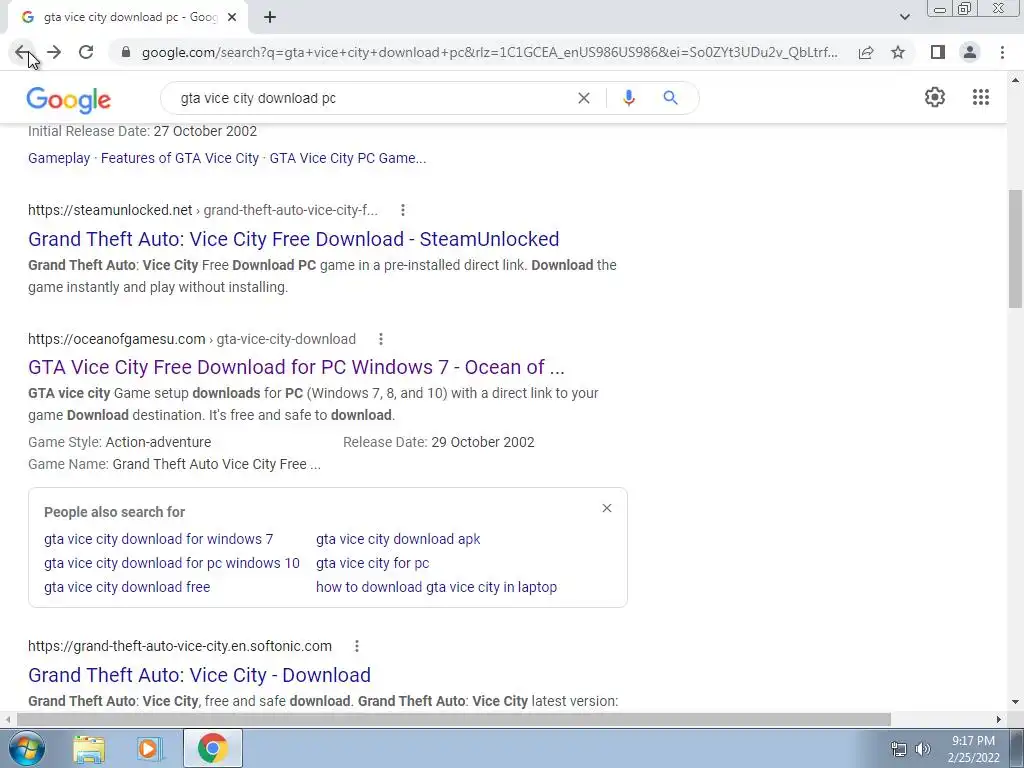This screenshot has width=1024, height=768.
Task: Open File Explorer from taskbar
Action: pos(89,748)
